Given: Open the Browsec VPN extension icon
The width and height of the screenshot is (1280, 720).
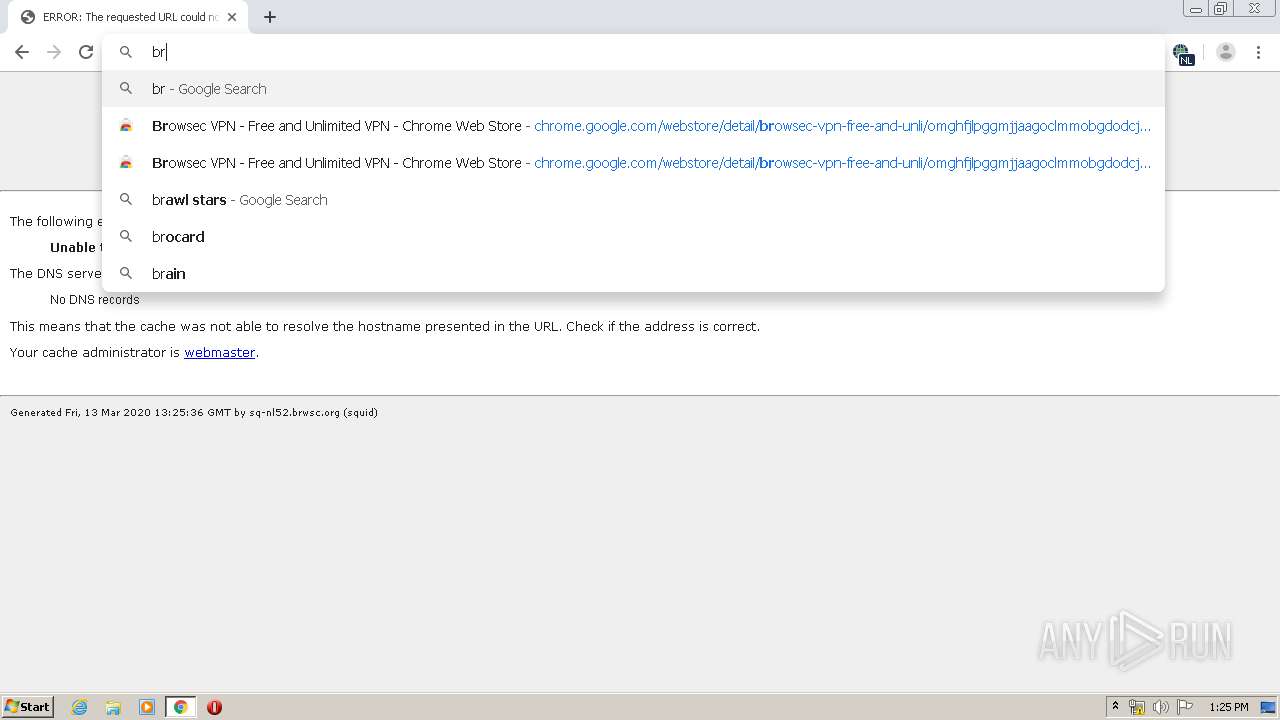Looking at the screenshot, I should (x=1183, y=53).
